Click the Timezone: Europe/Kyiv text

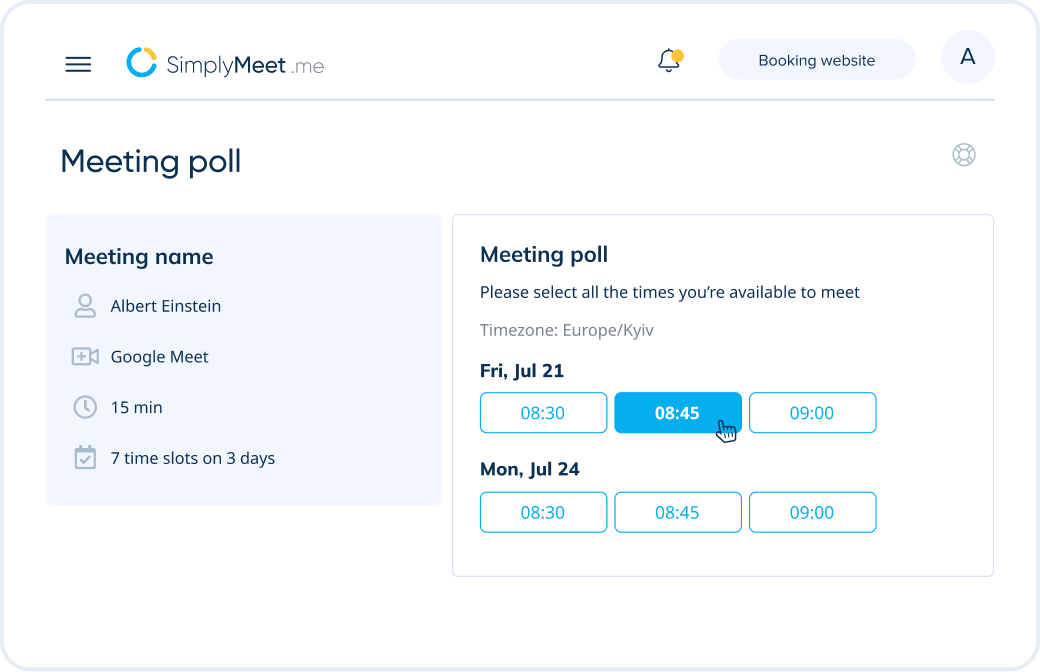coord(566,330)
